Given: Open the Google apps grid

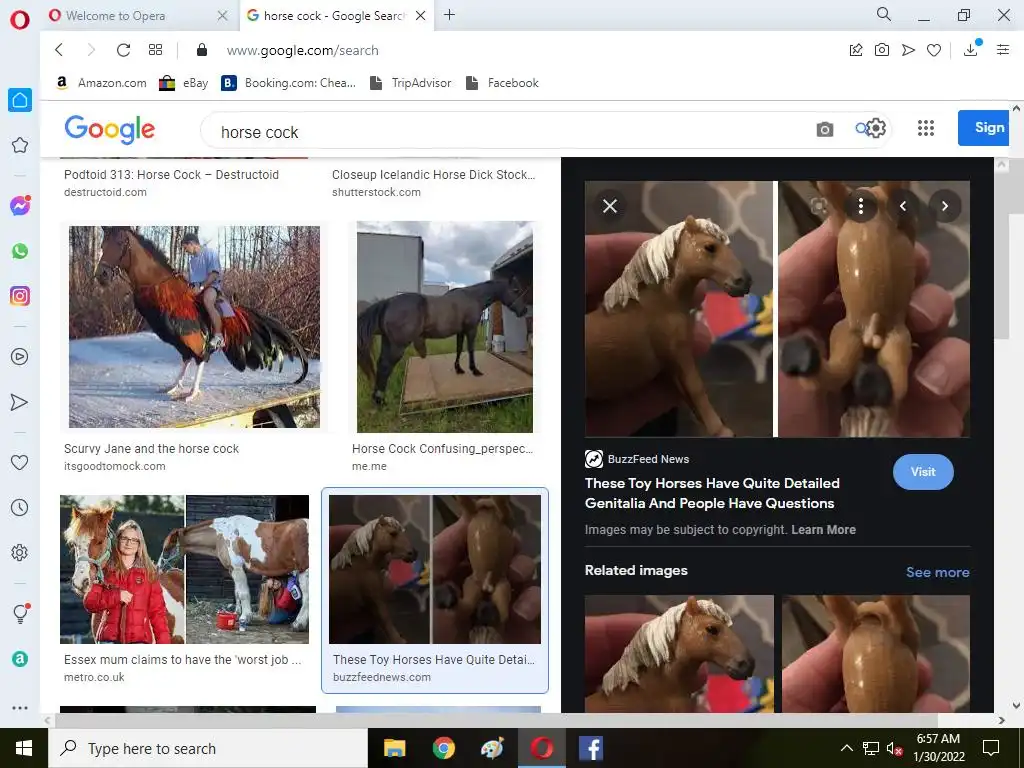Looking at the screenshot, I should coord(926,128).
